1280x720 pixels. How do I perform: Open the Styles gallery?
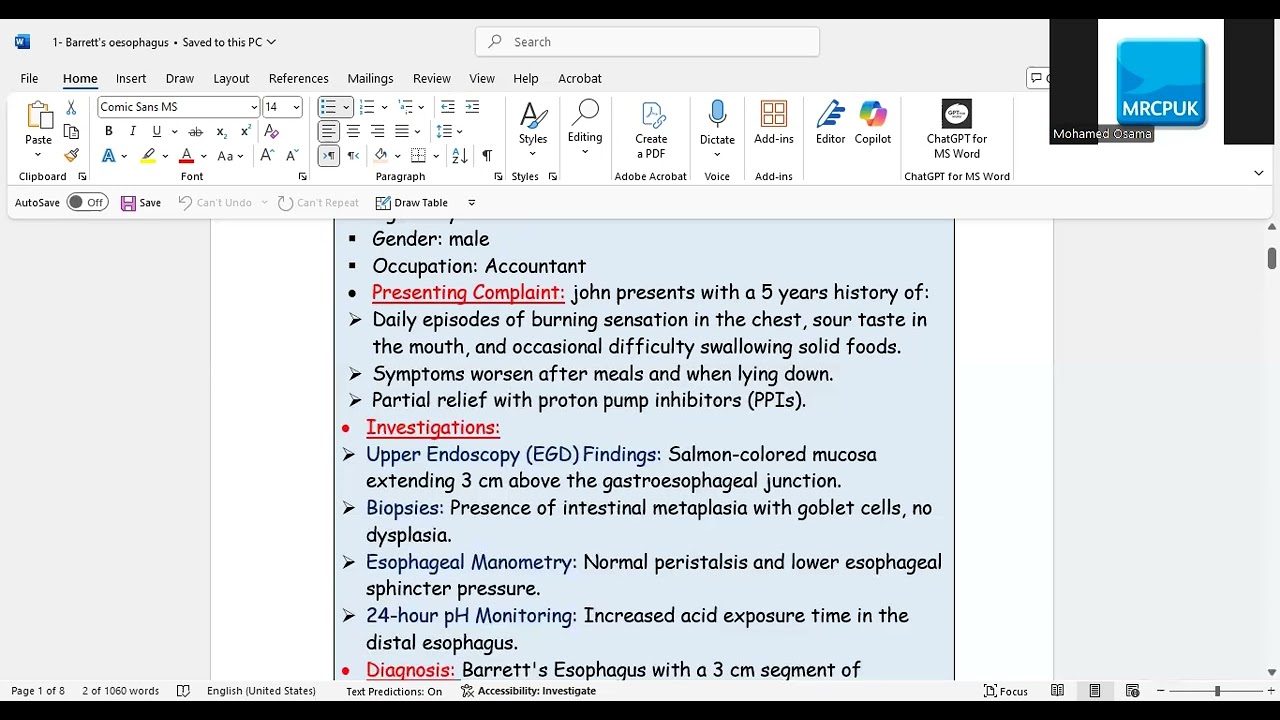[533, 129]
